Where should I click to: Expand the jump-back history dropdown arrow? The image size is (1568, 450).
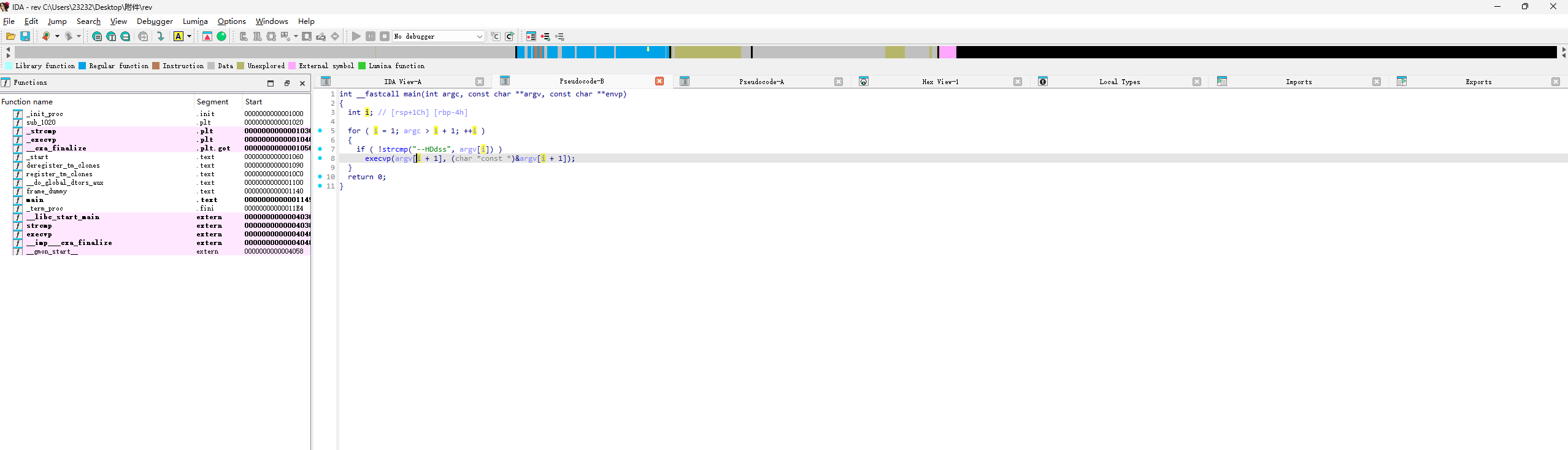[57, 37]
